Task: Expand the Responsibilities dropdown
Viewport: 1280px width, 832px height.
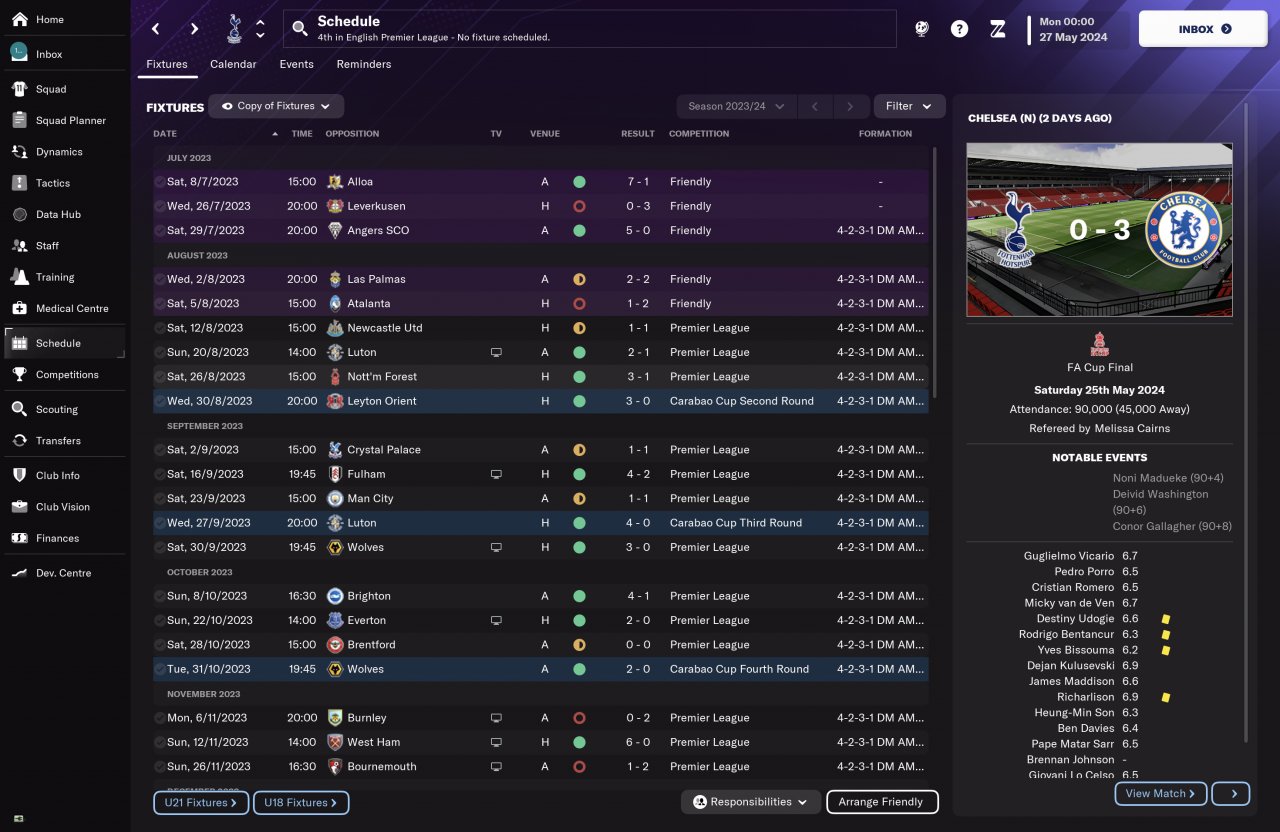Action: coord(751,802)
